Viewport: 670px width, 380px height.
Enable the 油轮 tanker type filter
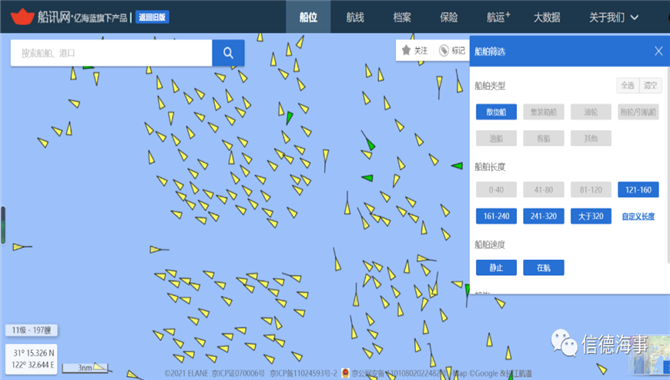(591, 112)
